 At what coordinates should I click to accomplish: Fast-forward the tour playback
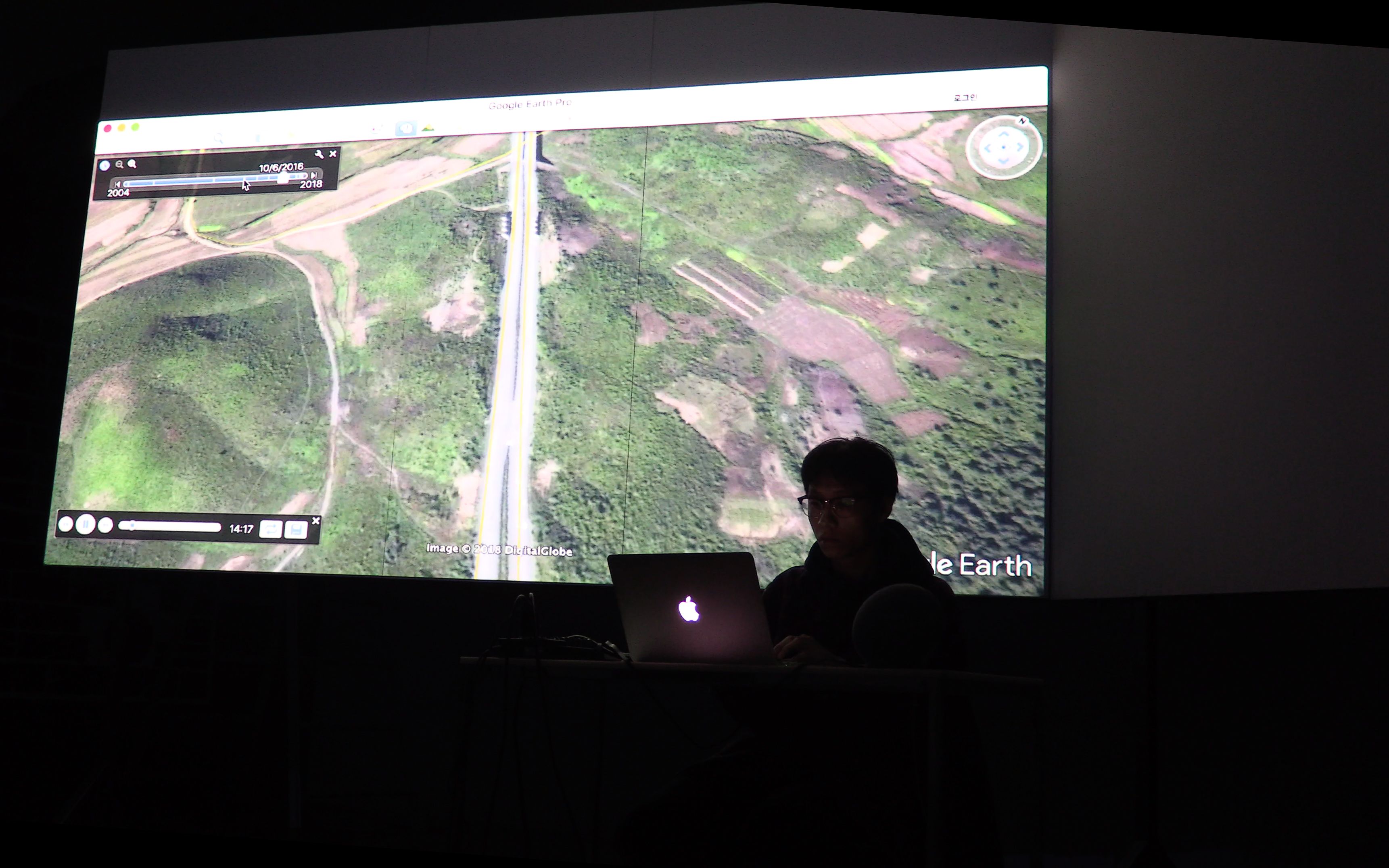tap(105, 525)
